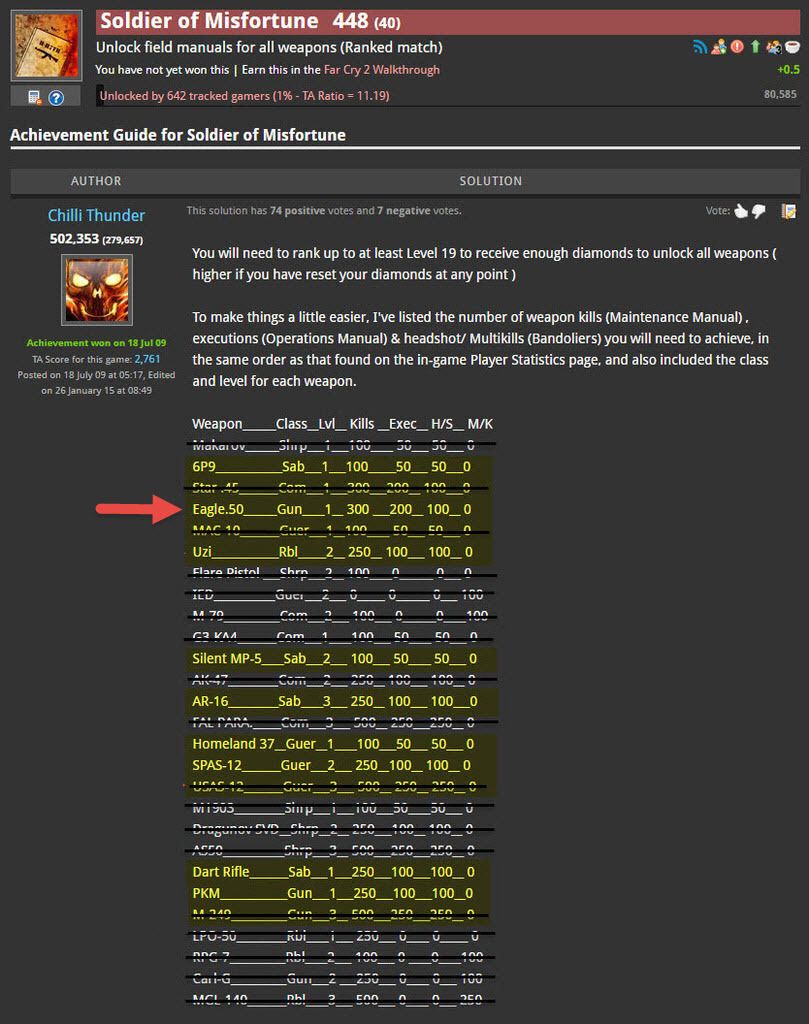Vote thumbs down on the solution
809x1024 pixels.
(x=759, y=211)
